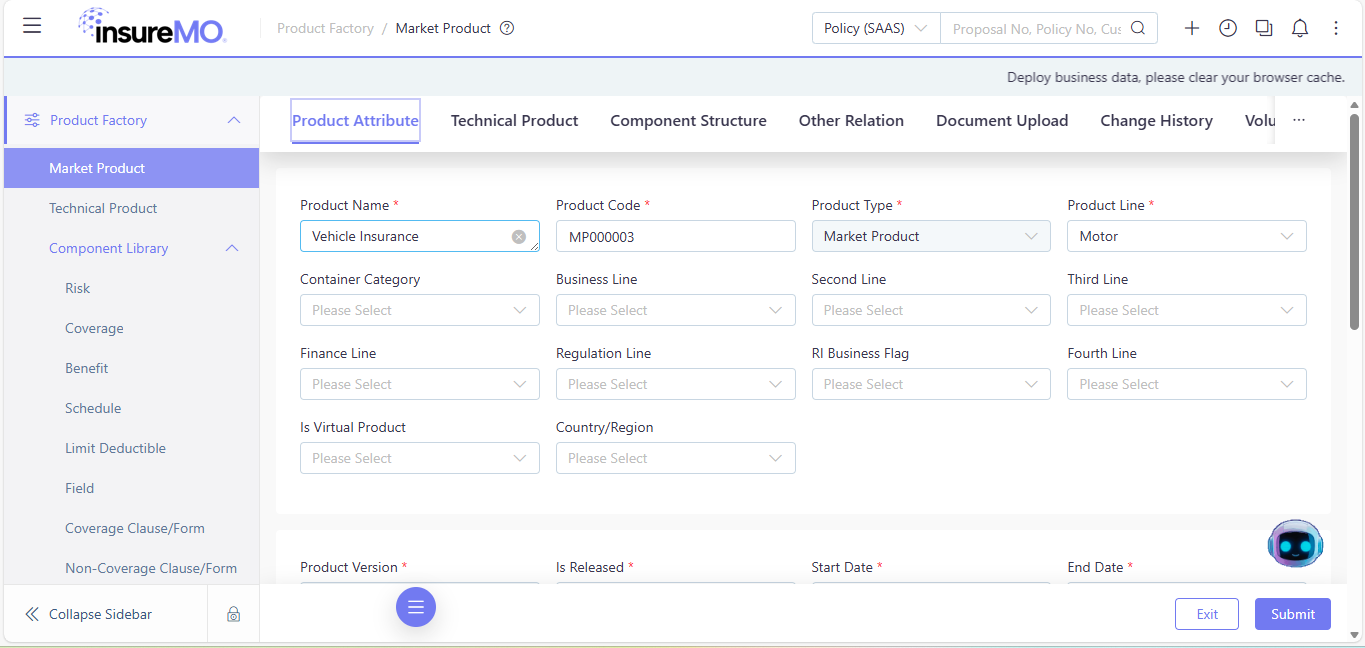Open the vertical three-dot menu

1336,28
